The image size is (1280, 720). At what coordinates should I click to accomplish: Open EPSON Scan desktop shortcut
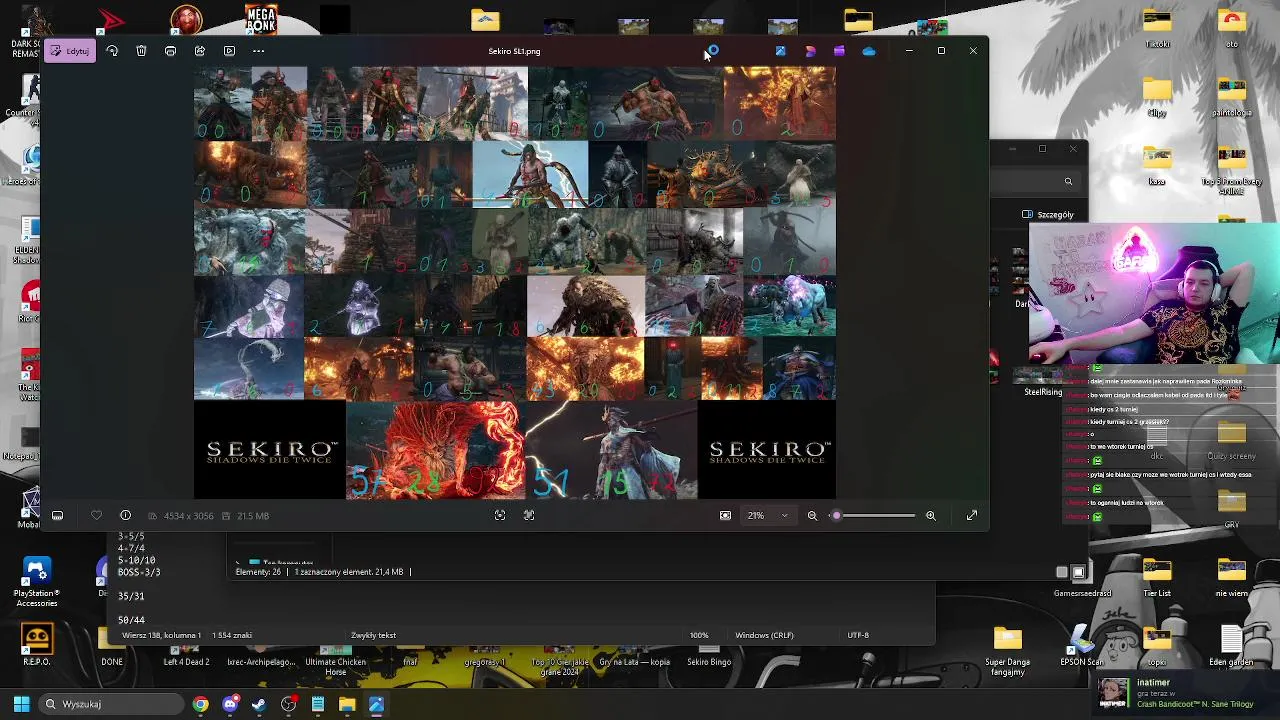pyautogui.click(x=1081, y=645)
